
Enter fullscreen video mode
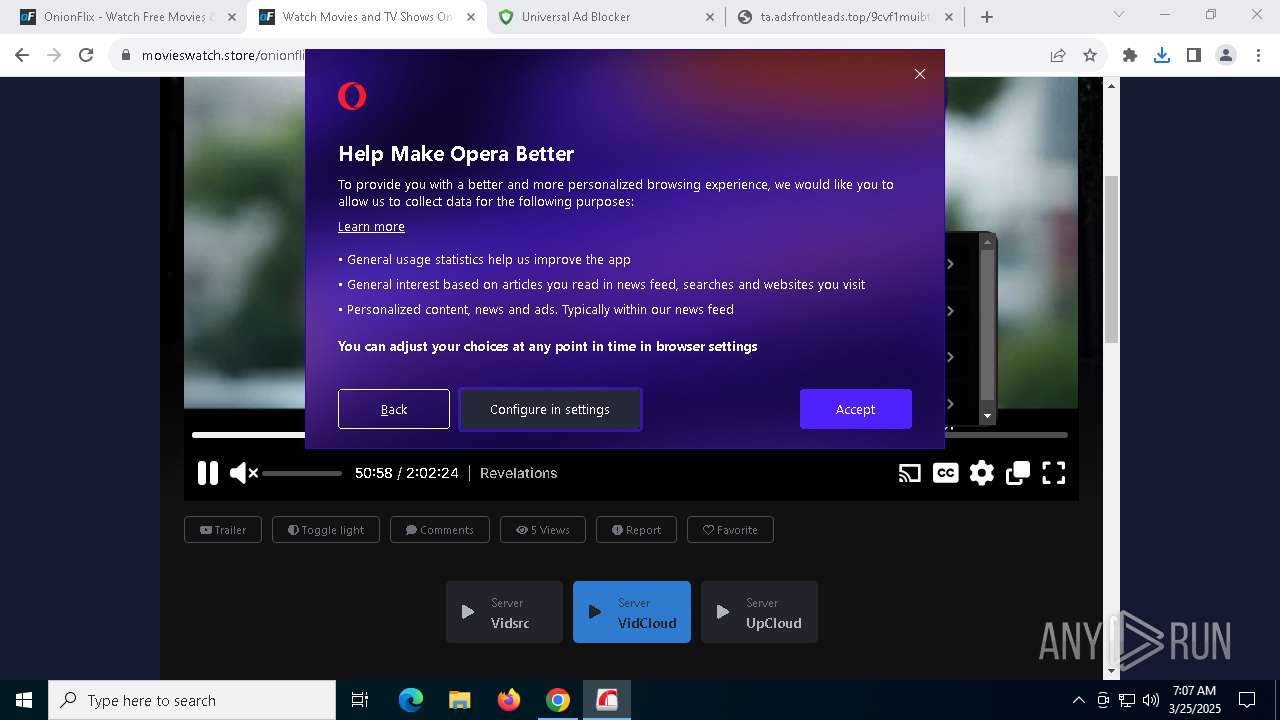pos(1054,473)
